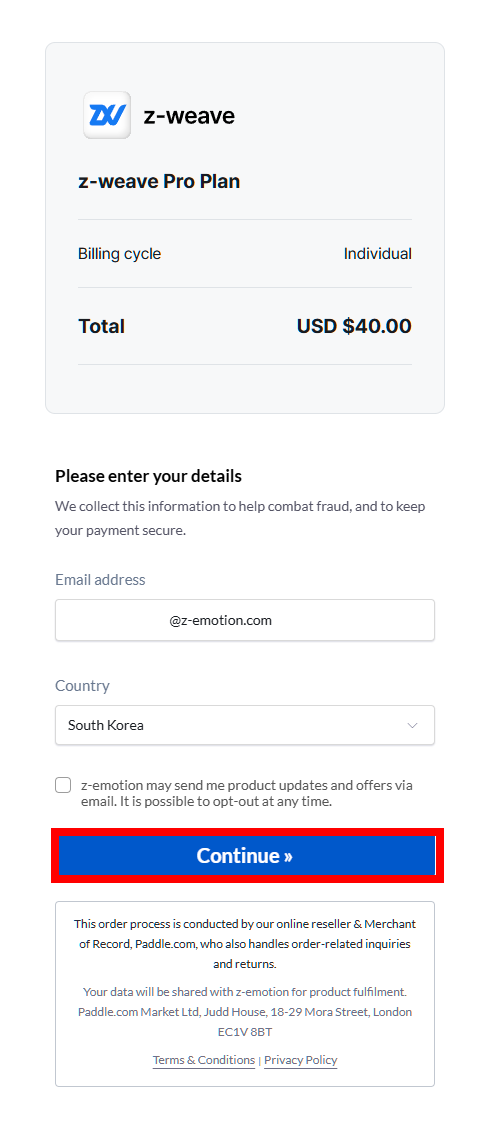489x1127 pixels.
Task: Click the chevron arrow in Country selector
Action: click(x=412, y=725)
